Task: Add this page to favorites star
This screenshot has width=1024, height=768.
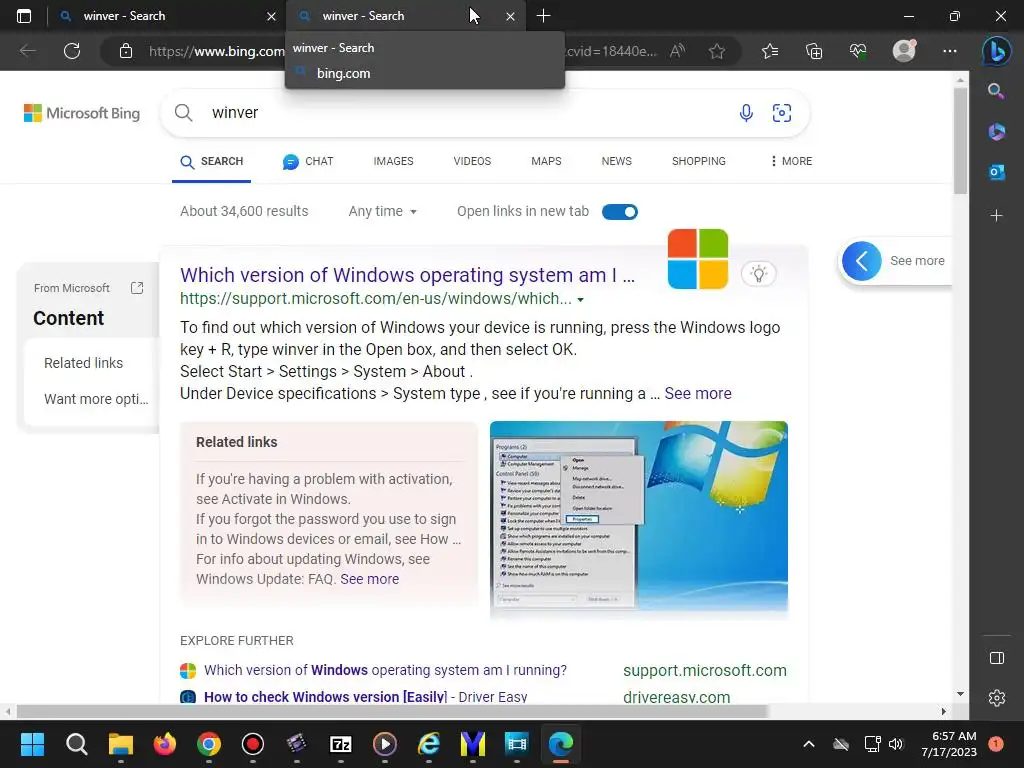Action: coord(716,51)
